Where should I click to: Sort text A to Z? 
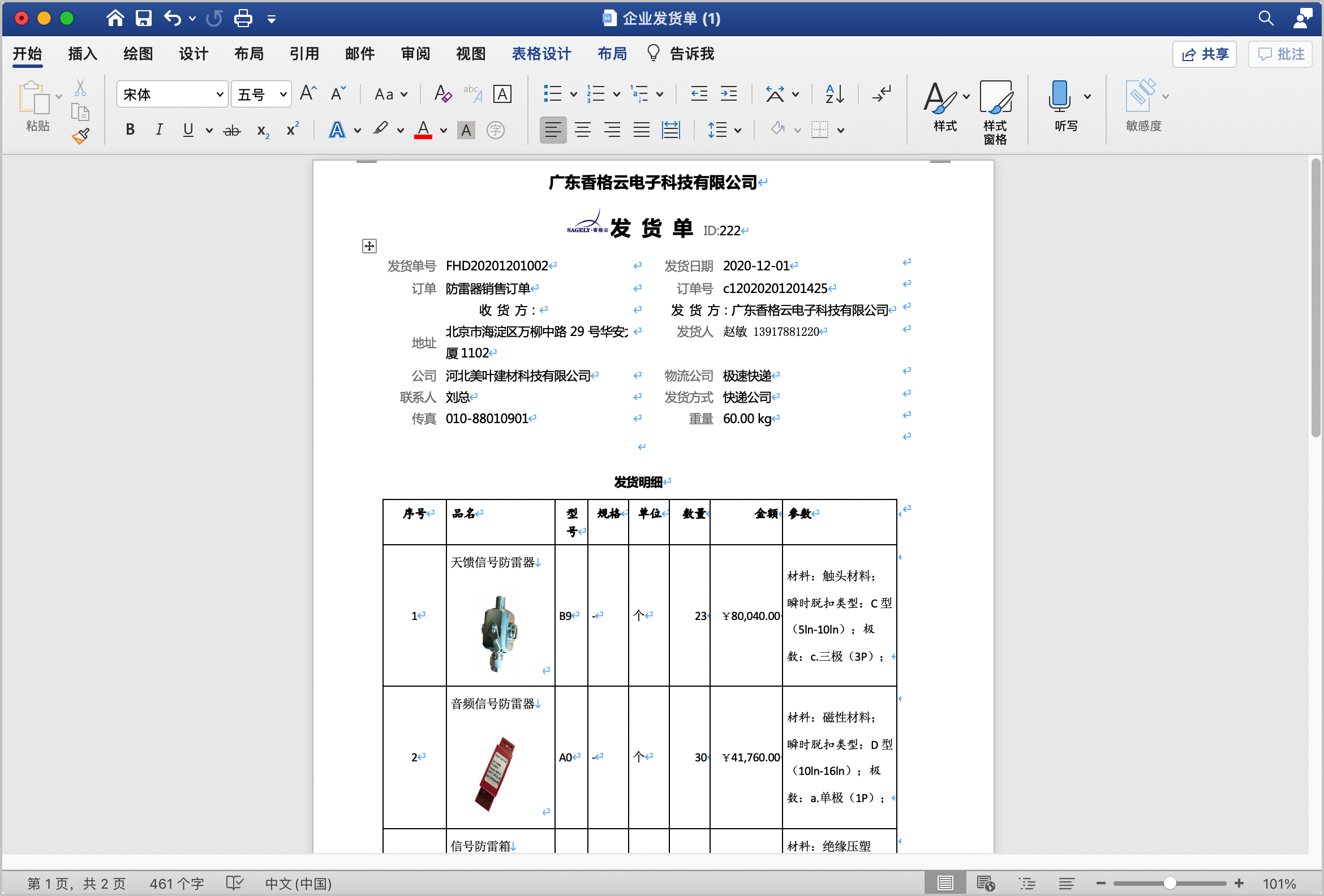point(835,93)
